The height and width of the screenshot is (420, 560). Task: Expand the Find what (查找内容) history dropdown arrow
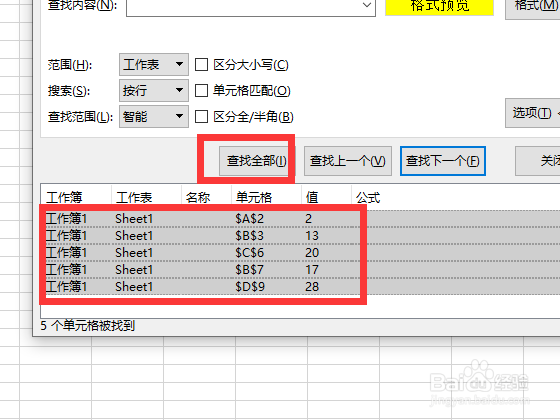click(x=366, y=5)
